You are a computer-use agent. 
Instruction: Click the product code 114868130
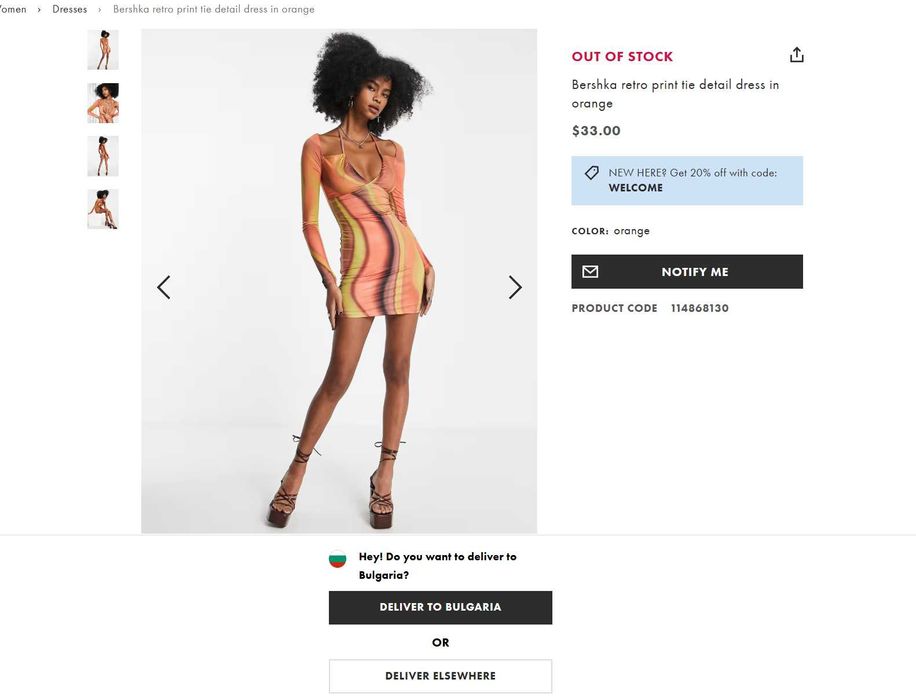point(700,308)
